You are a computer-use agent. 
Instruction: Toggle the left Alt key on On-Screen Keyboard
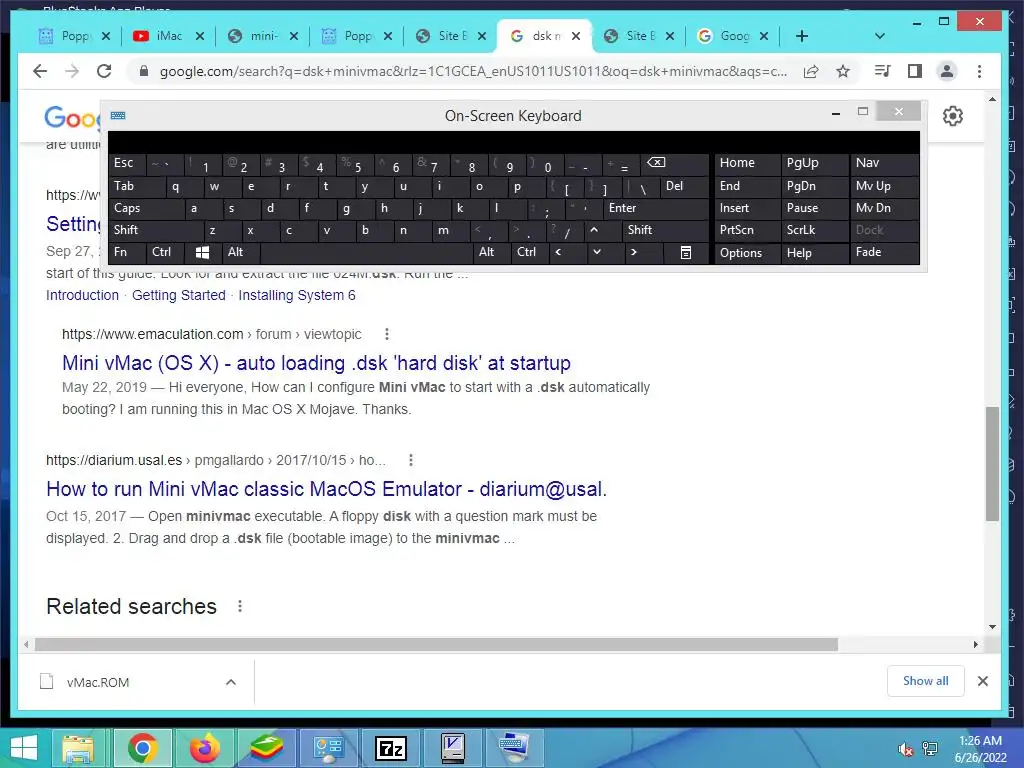240,252
